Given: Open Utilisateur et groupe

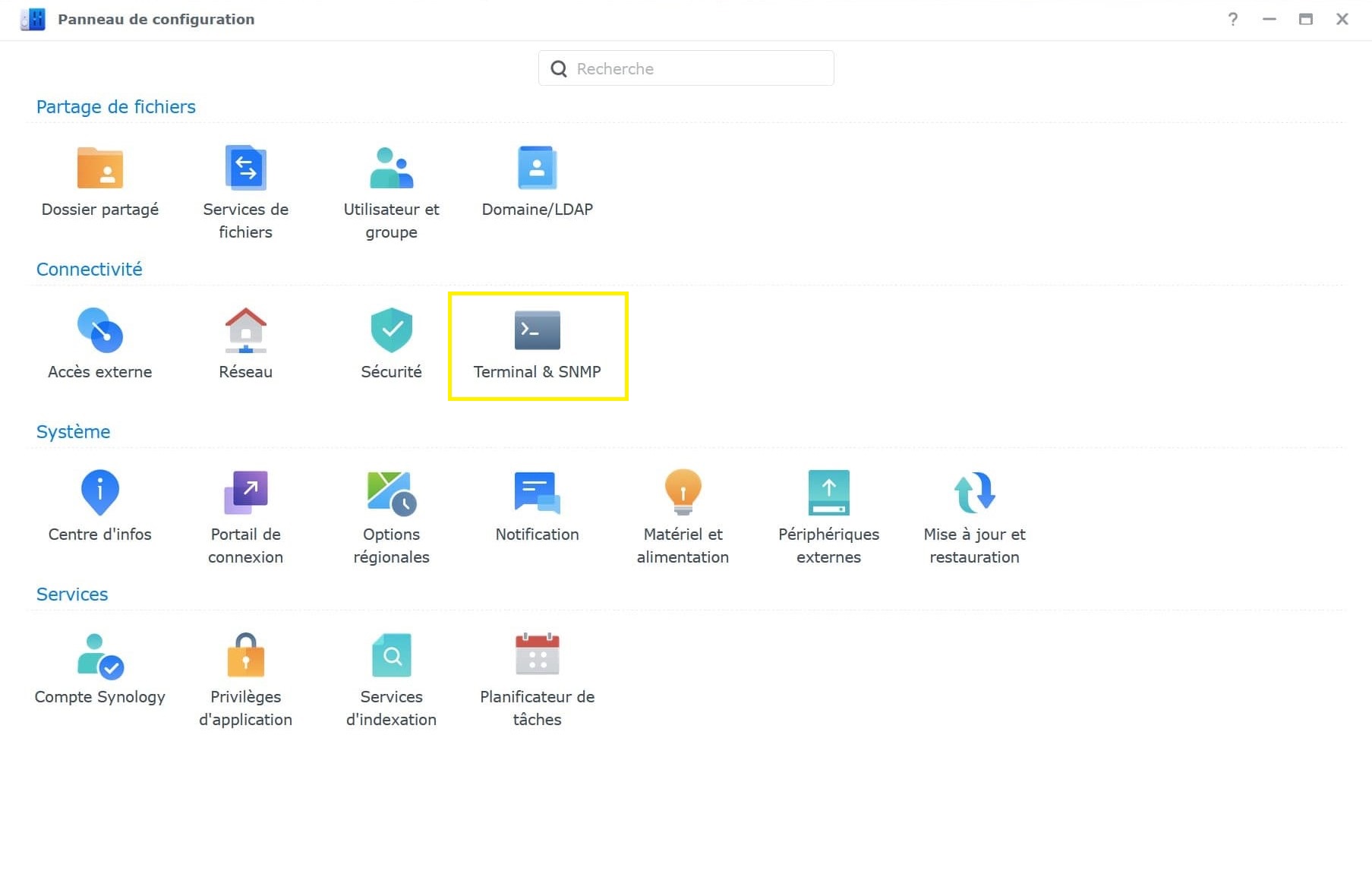Looking at the screenshot, I should tap(391, 168).
